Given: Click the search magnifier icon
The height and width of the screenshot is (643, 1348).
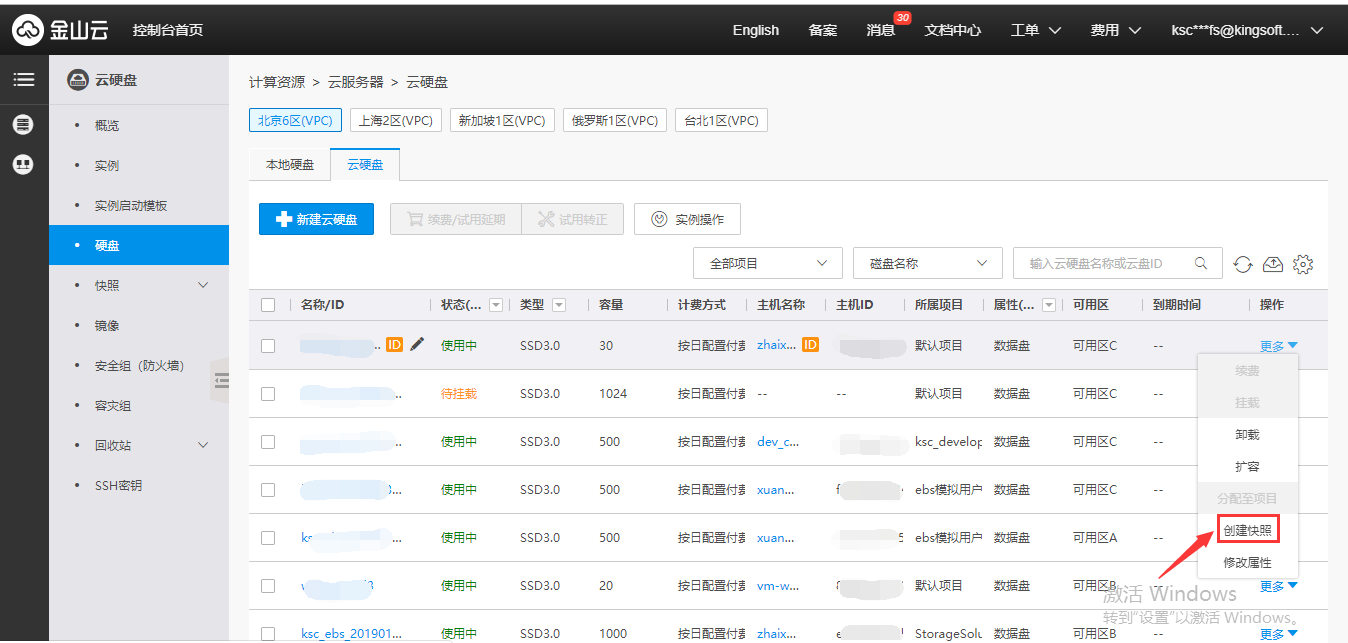Looking at the screenshot, I should [x=1201, y=263].
